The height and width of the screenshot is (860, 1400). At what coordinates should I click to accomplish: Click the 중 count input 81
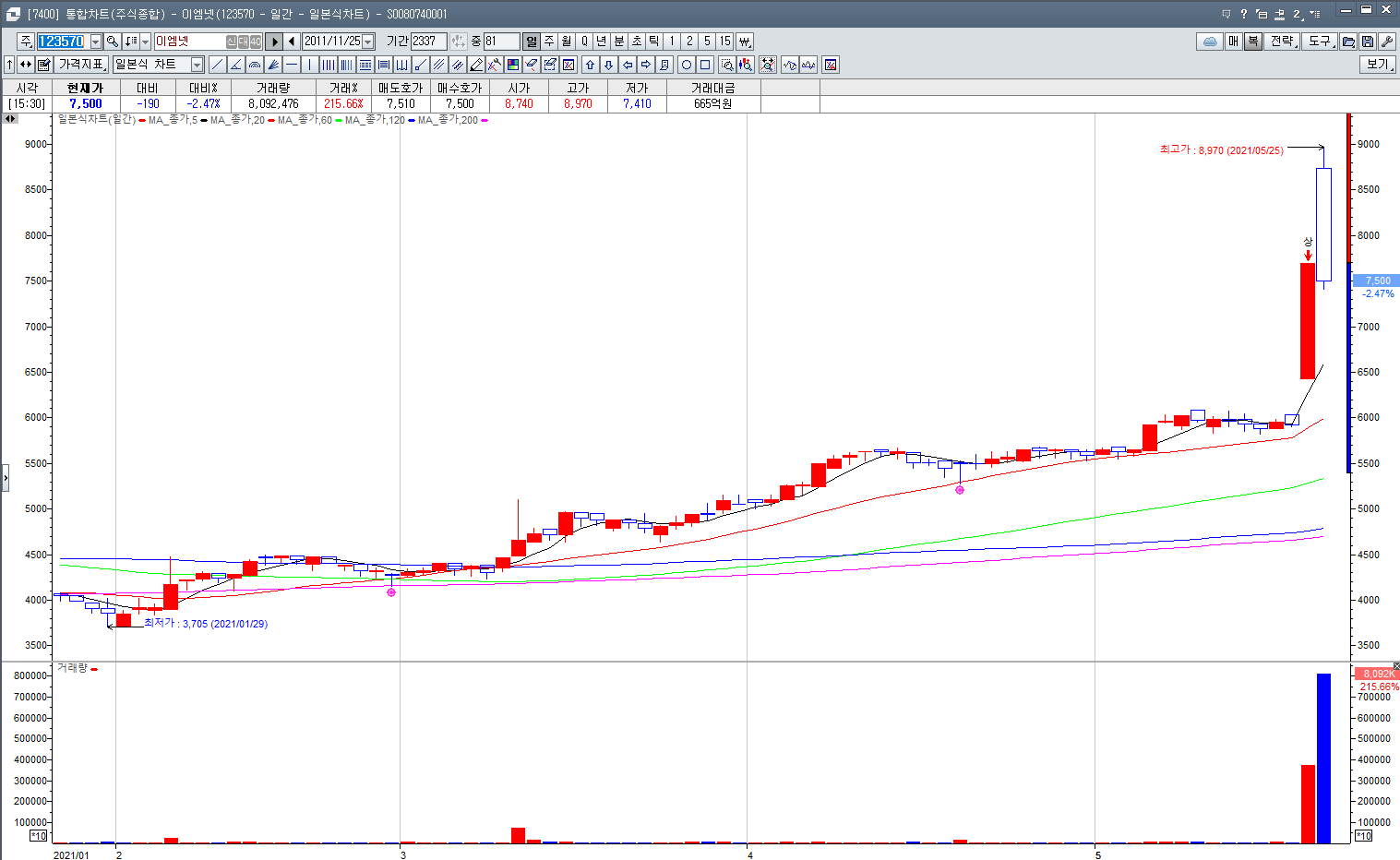502,42
